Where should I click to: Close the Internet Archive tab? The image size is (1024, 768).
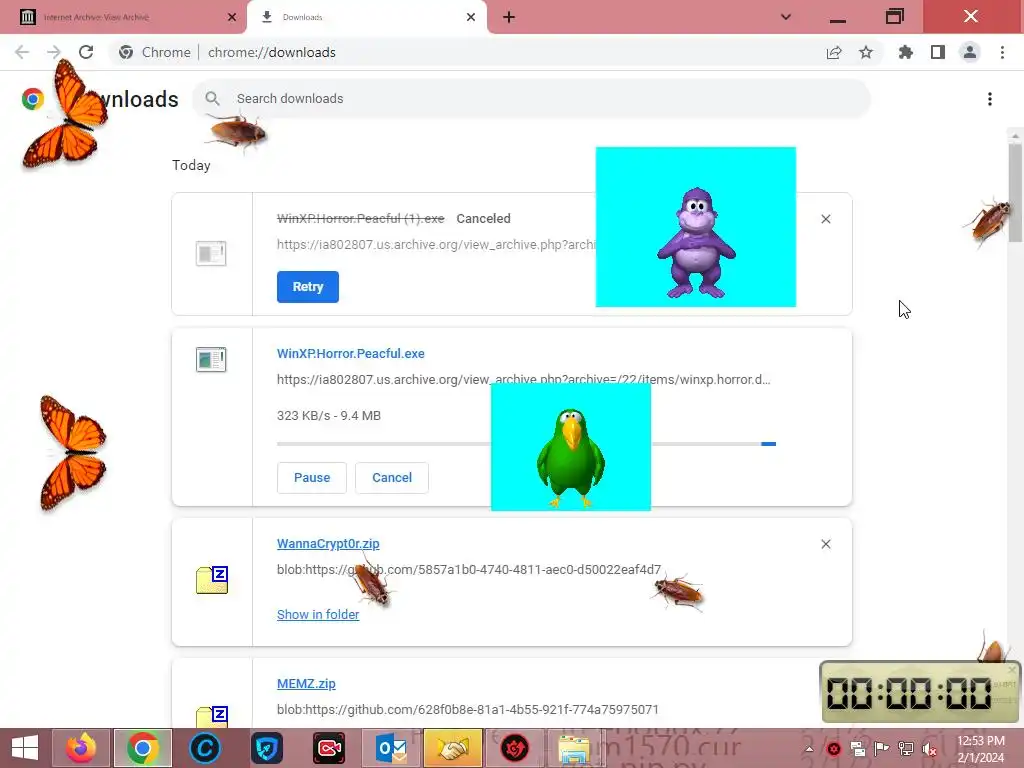232,17
